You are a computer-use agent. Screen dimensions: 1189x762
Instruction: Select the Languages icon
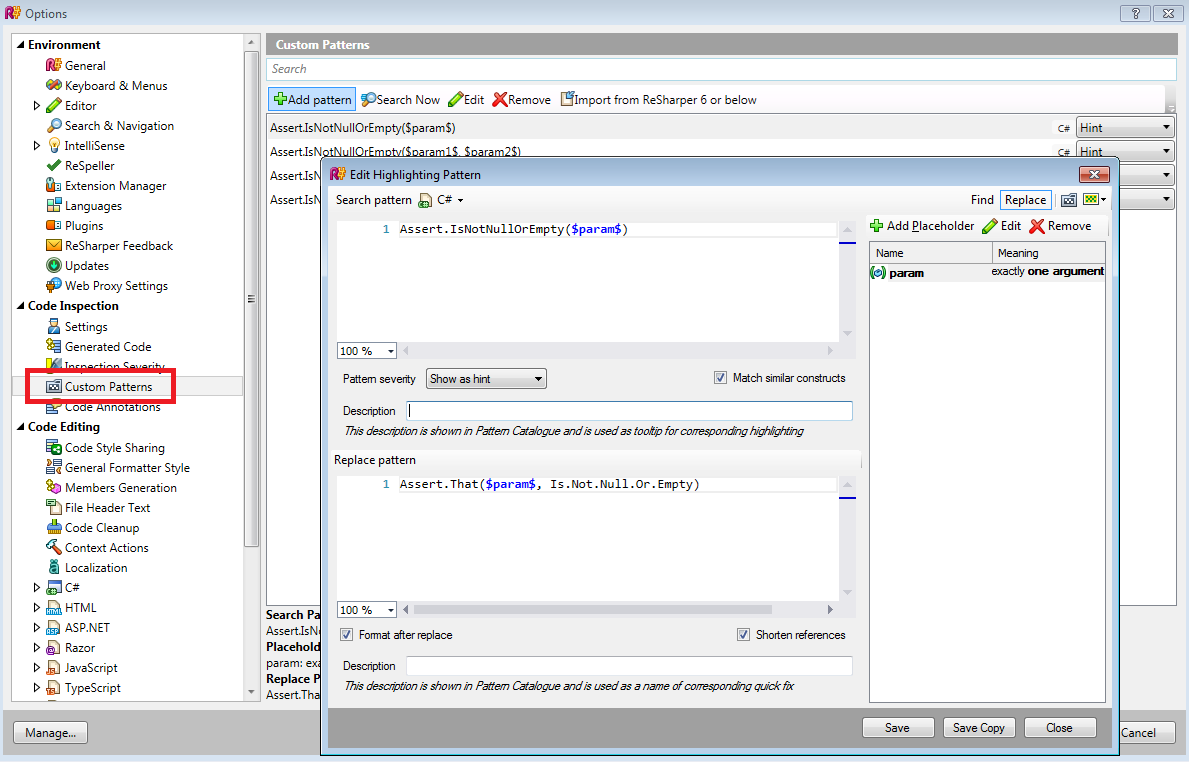click(53, 205)
